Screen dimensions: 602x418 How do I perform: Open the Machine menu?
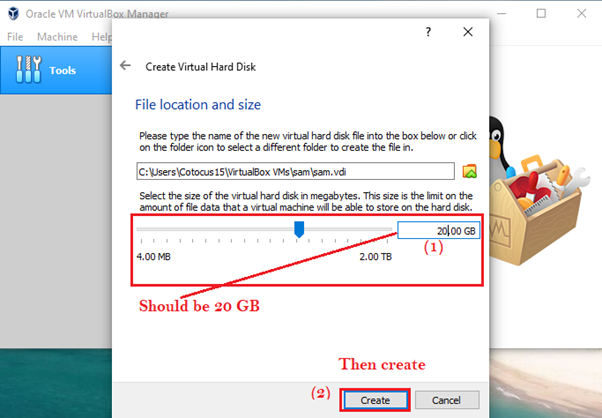(x=57, y=37)
